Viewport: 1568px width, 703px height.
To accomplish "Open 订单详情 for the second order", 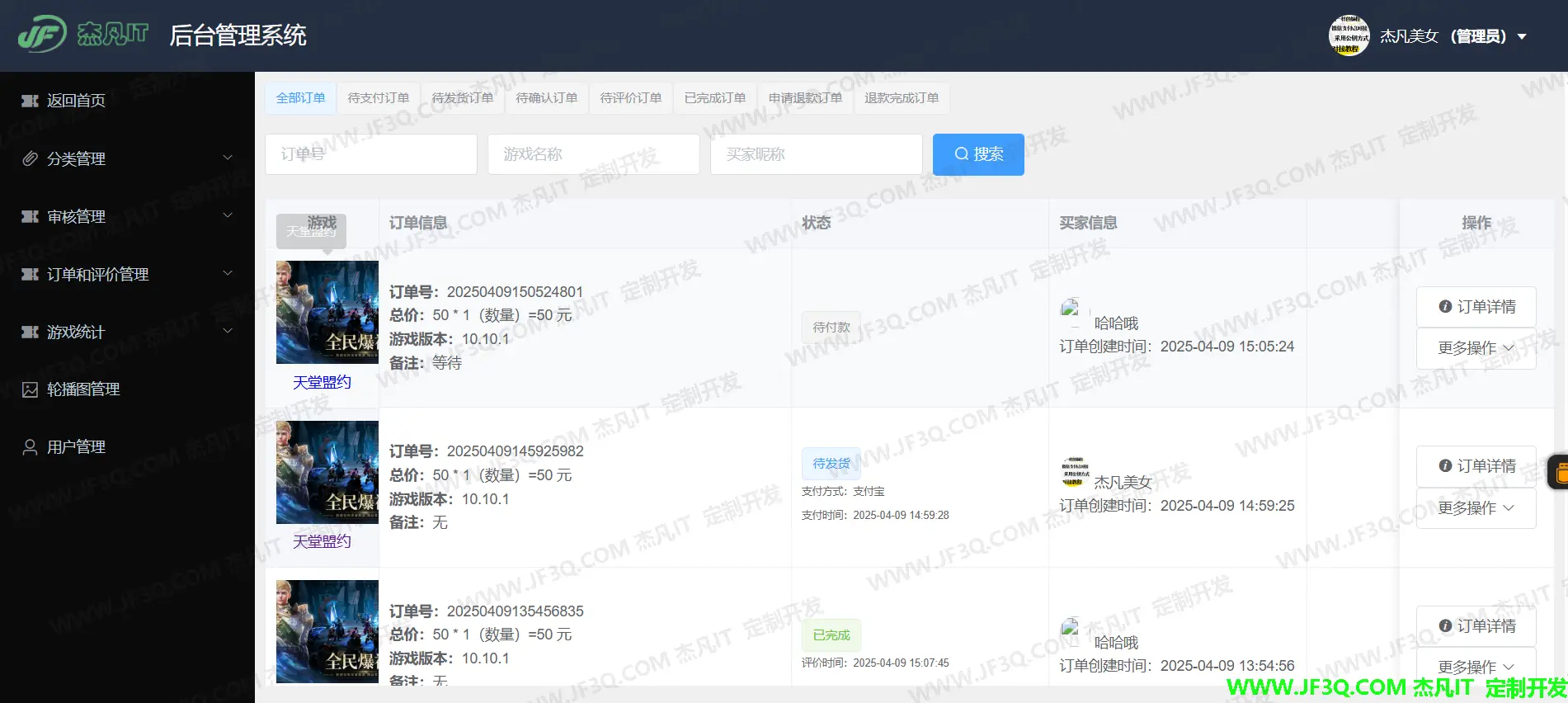I will 1476,466.
